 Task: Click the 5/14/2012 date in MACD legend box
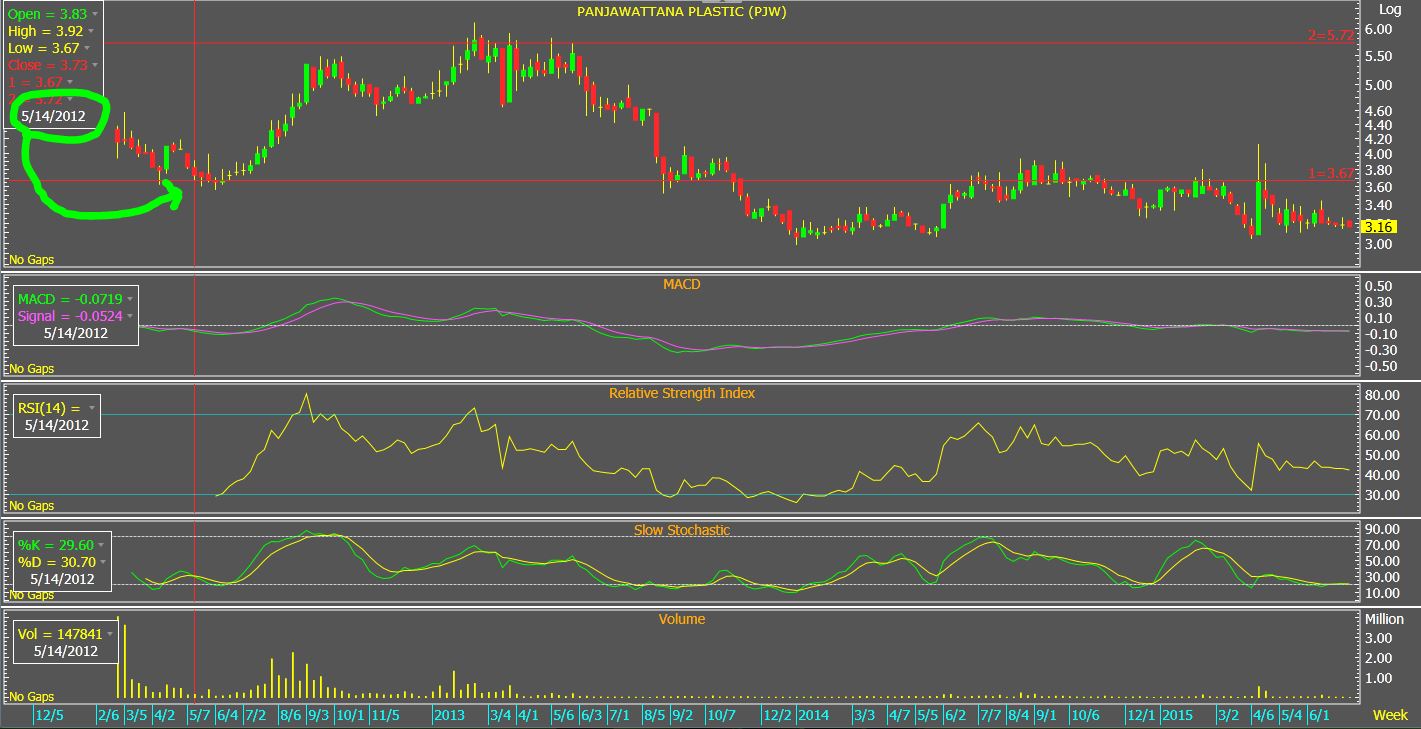(76, 333)
